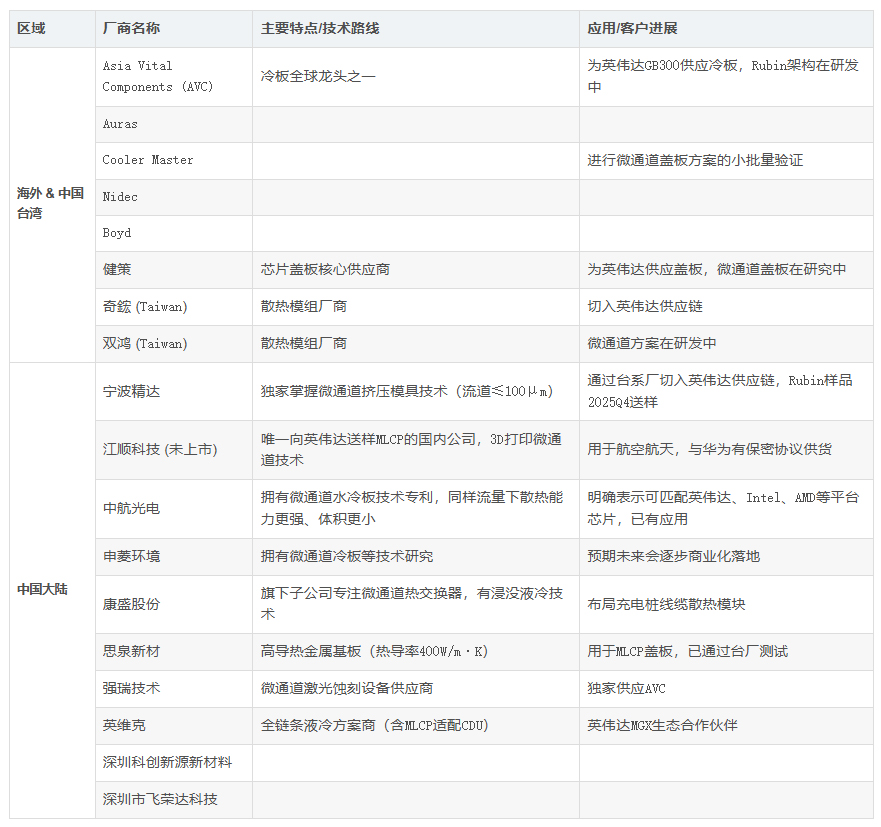Select the 海外 & 中国台湾 region cell
881x827 pixels.
click(x=51, y=203)
